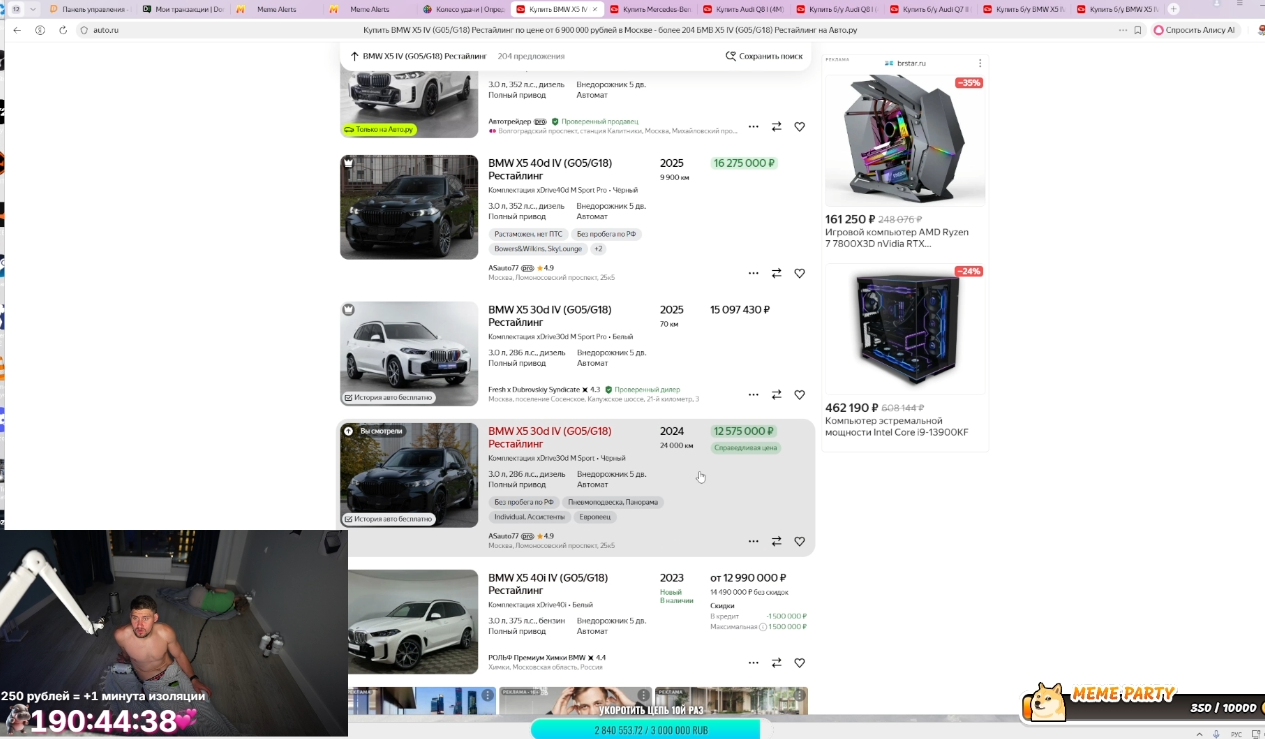The image size is (1265, 739).
Task: Save this search with Сохранить поиск
Action: coord(764,56)
